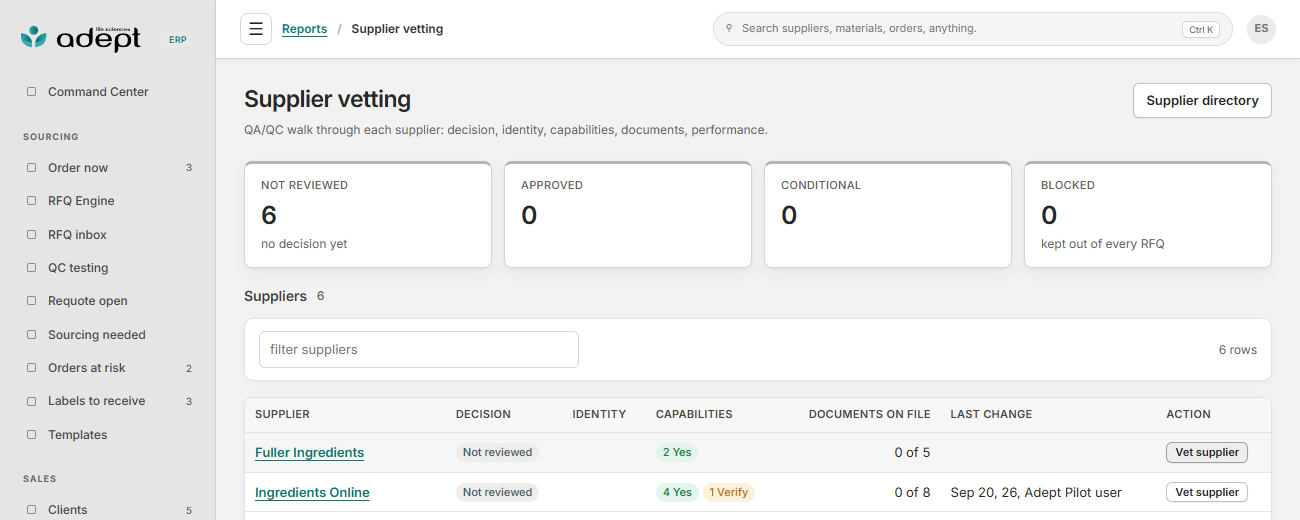Screen dimensions: 1300x520
Task: Click the Sep 20, 26 last change cell
Action: point(1036,493)
